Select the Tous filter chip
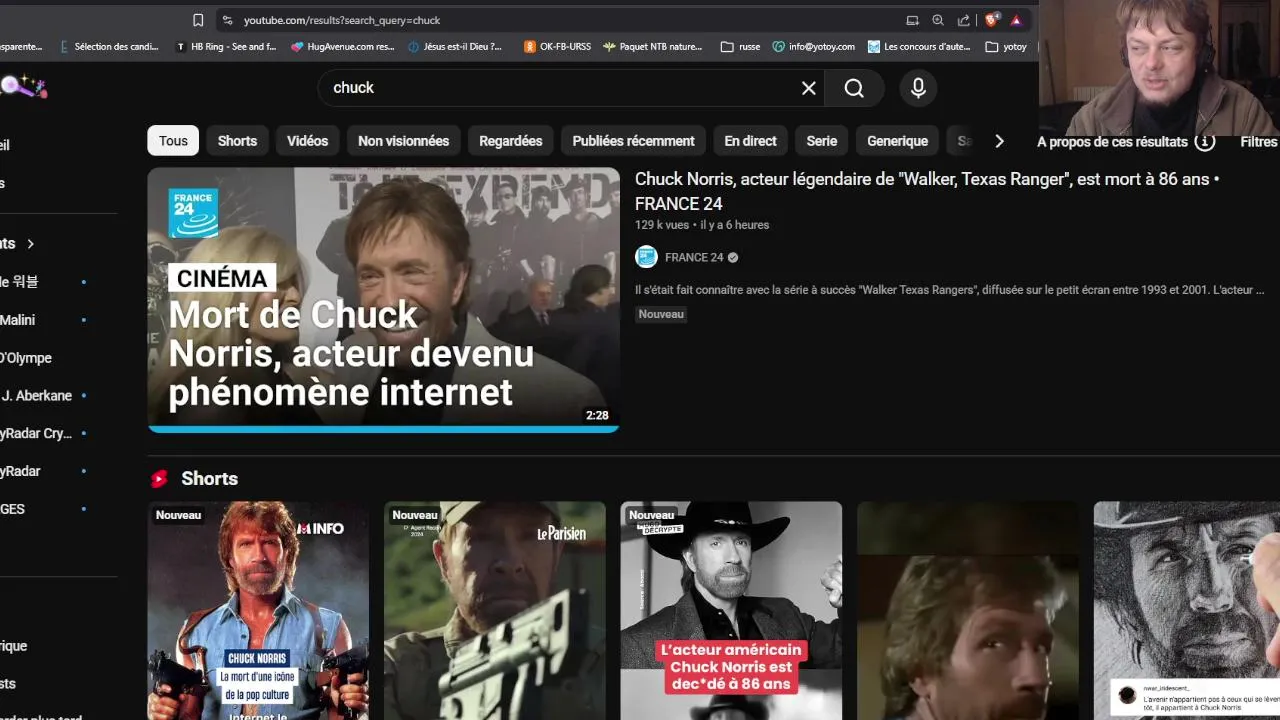Screen dimensions: 1280x720 point(173,141)
